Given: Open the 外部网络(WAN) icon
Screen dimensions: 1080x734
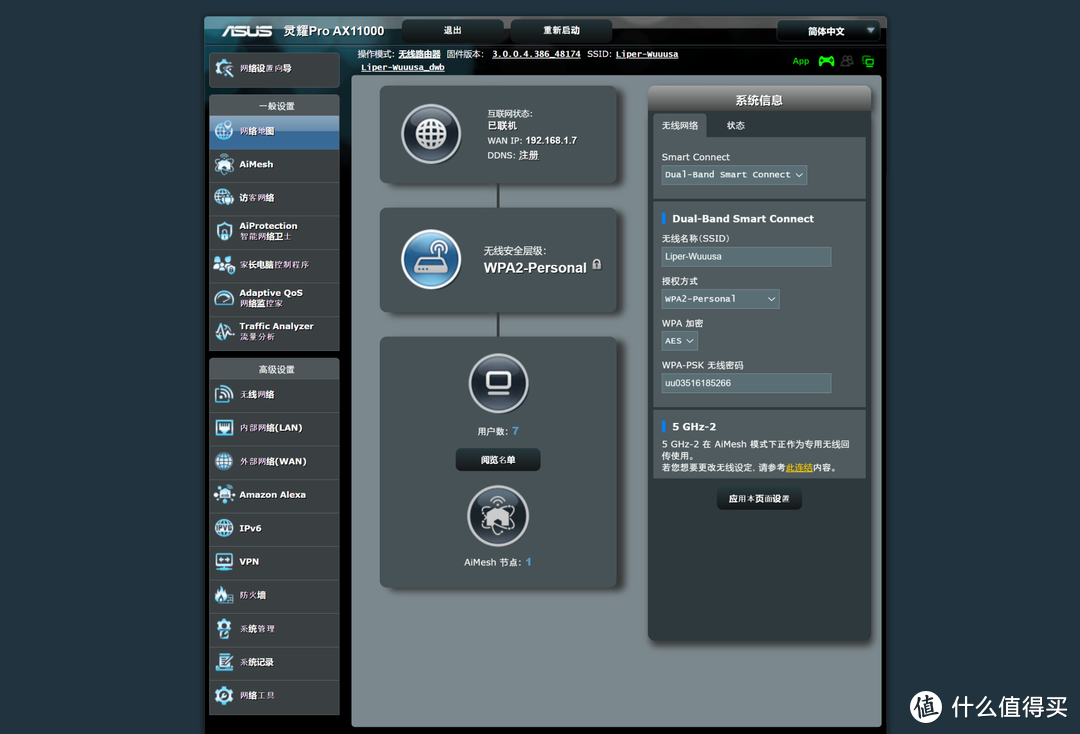Looking at the screenshot, I should (224, 461).
